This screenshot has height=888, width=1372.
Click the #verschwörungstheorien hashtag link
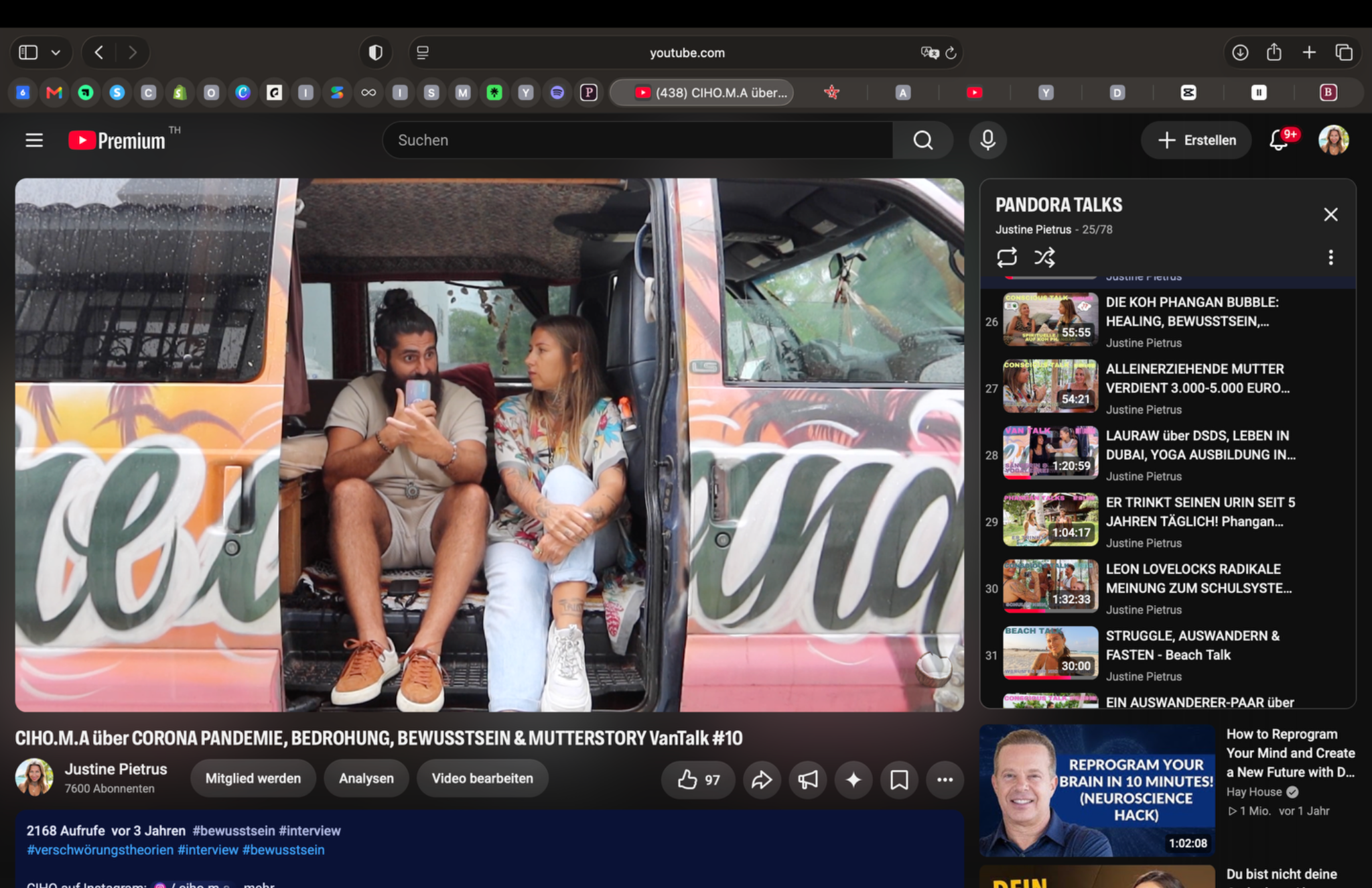100,850
